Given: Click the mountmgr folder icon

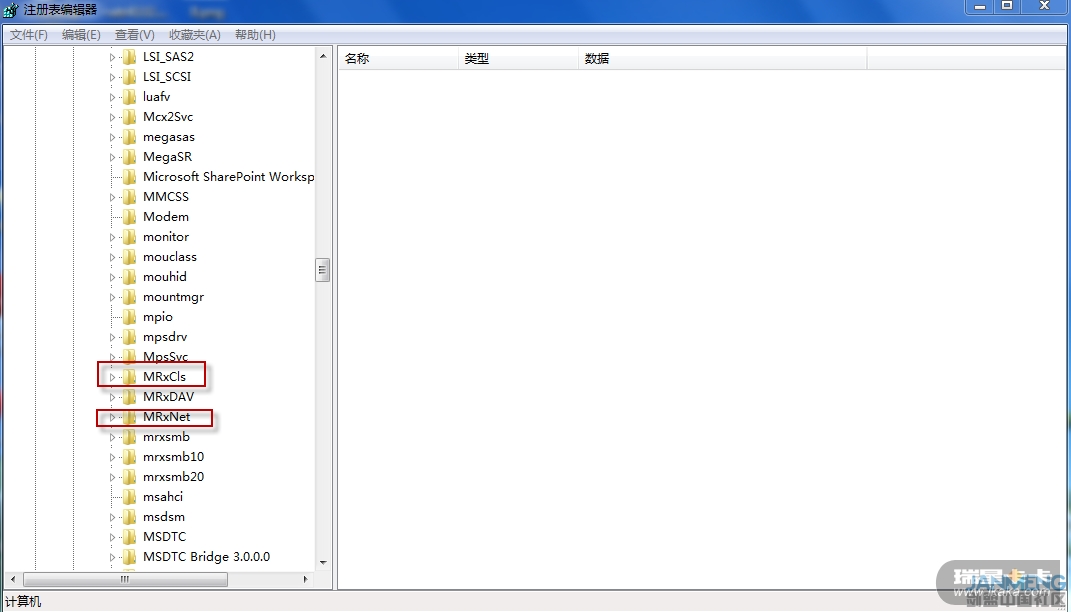Looking at the screenshot, I should tap(129, 296).
